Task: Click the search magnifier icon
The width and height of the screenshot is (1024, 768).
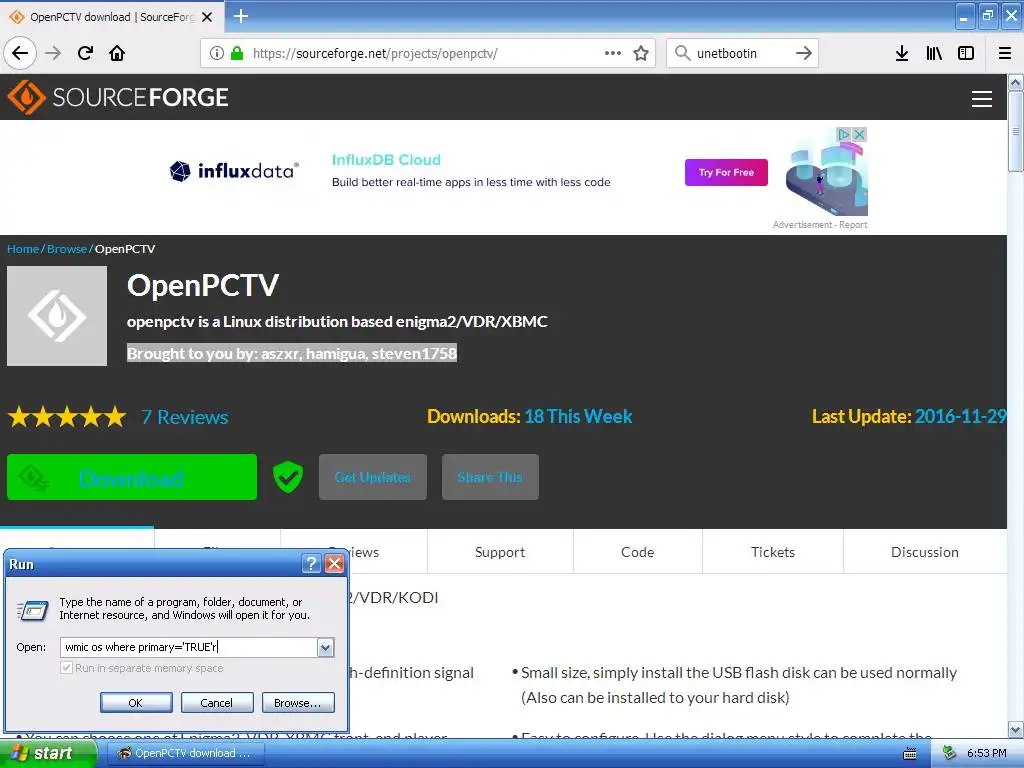Action: click(682, 53)
